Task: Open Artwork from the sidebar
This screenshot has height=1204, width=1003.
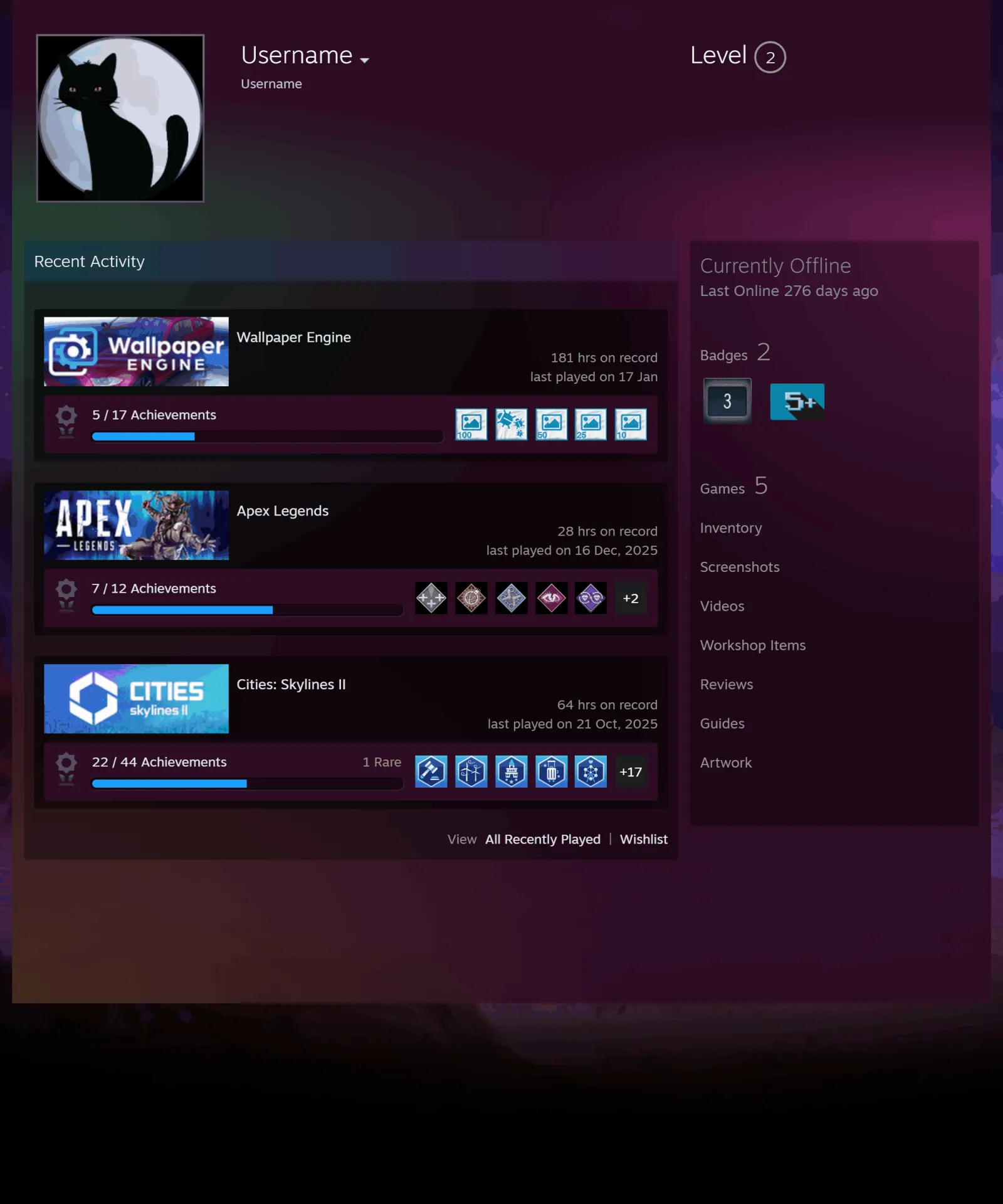Action: click(x=726, y=763)
